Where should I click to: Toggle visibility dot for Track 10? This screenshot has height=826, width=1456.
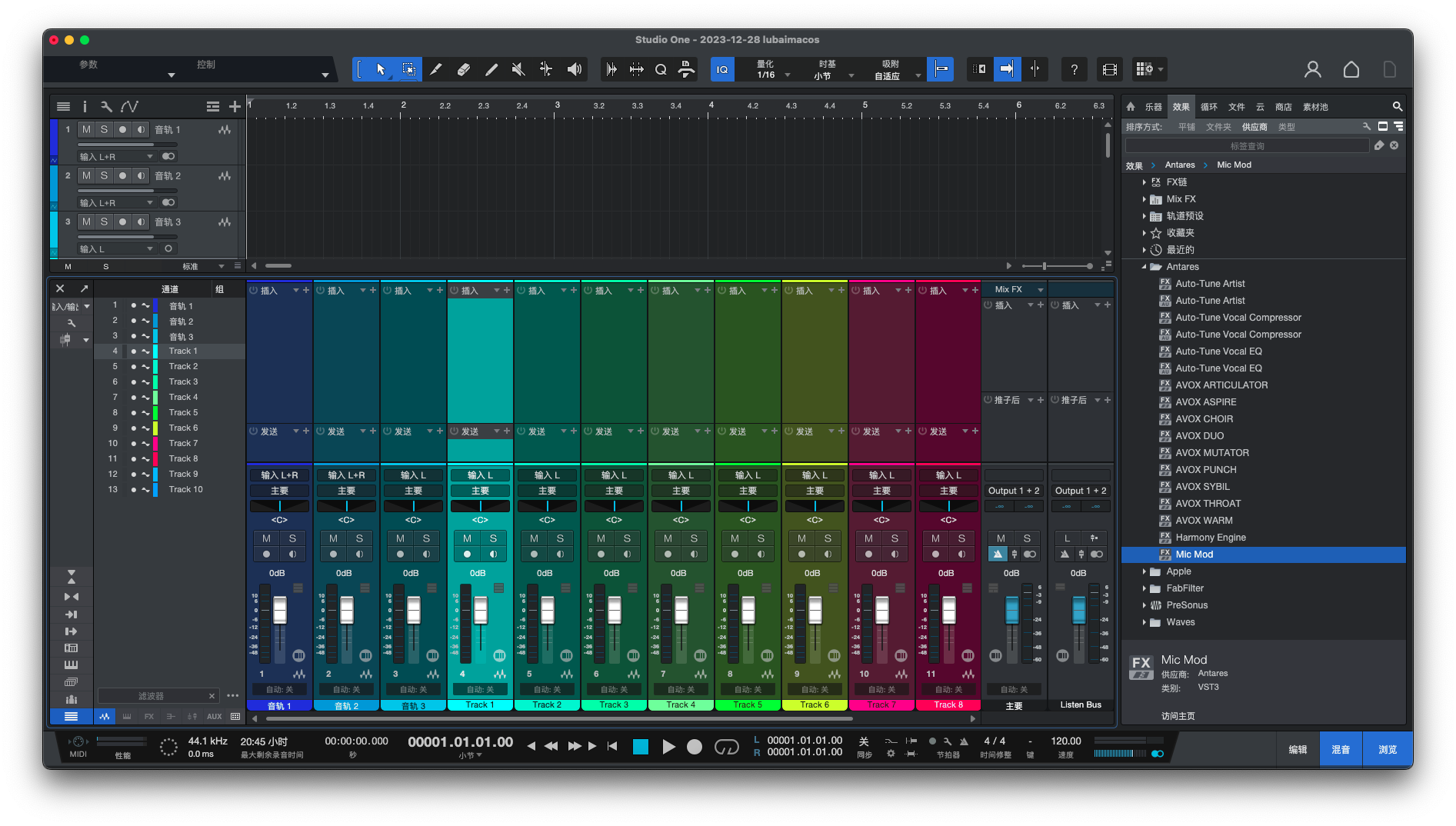click(133, 490)
